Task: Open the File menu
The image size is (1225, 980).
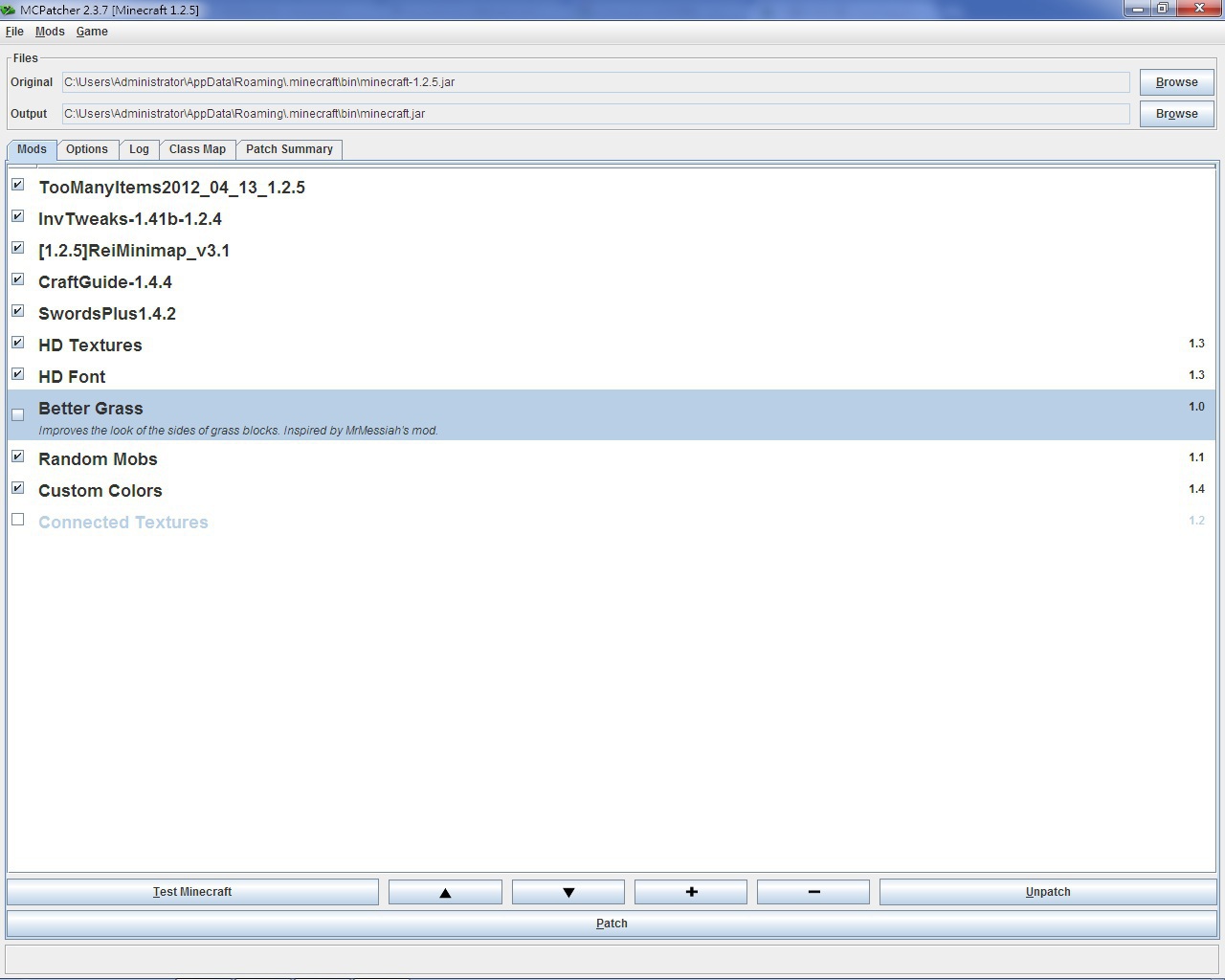Action: [14, 32]
